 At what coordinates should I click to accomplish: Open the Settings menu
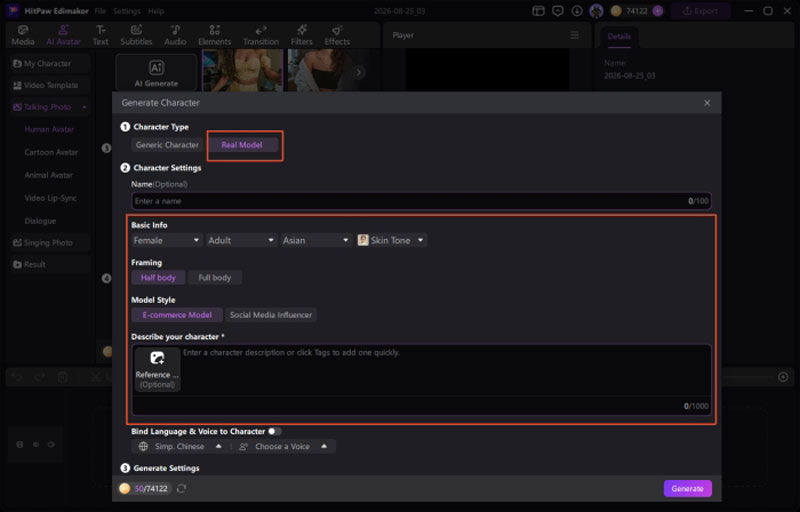127,11
